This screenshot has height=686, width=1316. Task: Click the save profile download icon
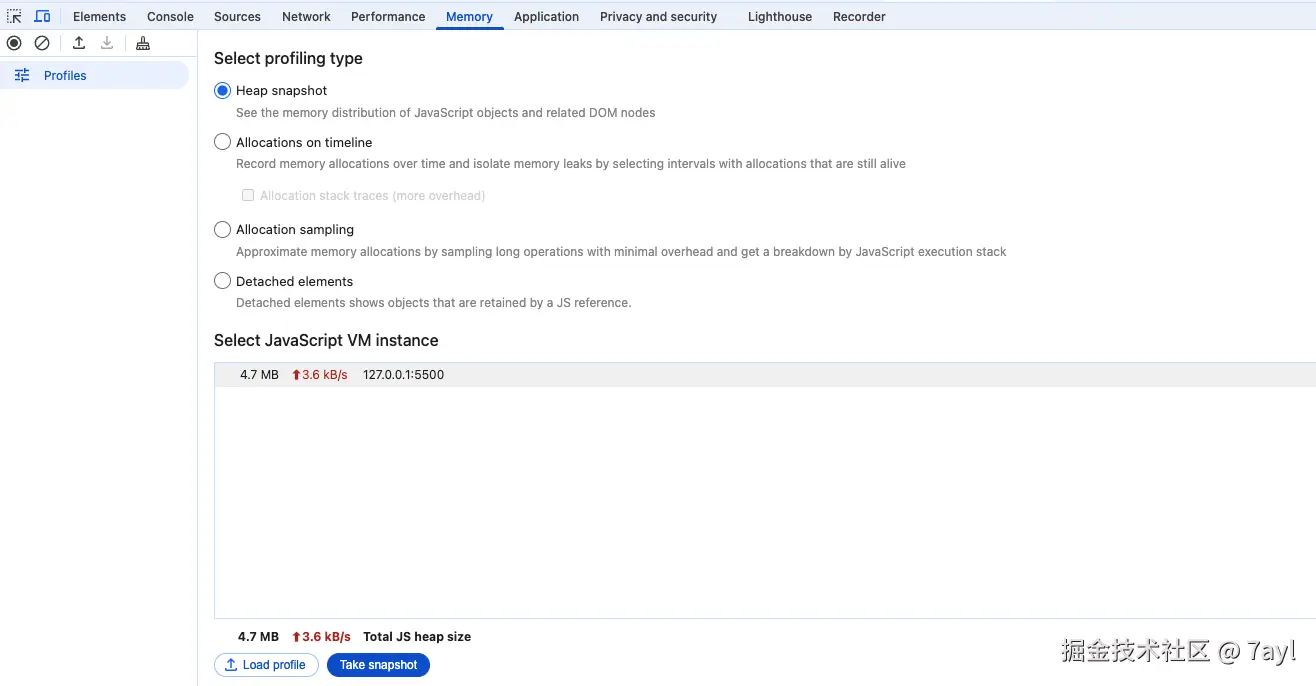click(x=107, y=43)
